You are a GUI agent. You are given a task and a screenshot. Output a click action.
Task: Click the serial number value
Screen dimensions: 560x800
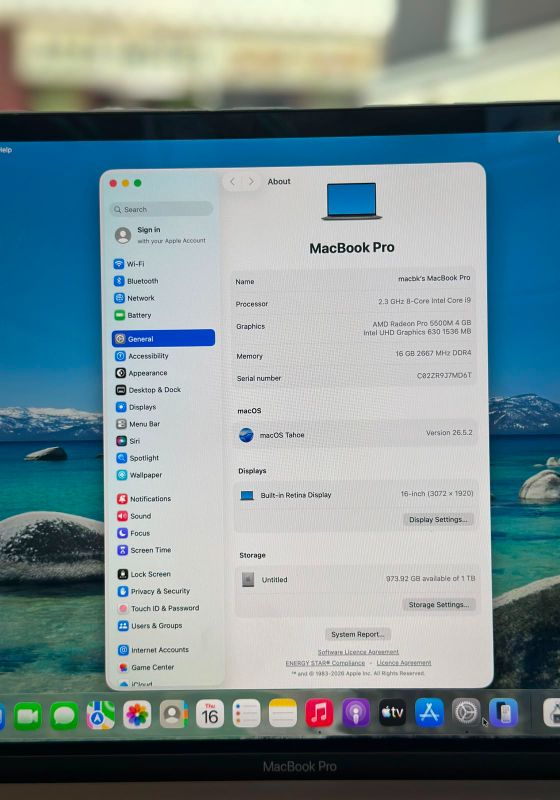(x=444, y=376)
